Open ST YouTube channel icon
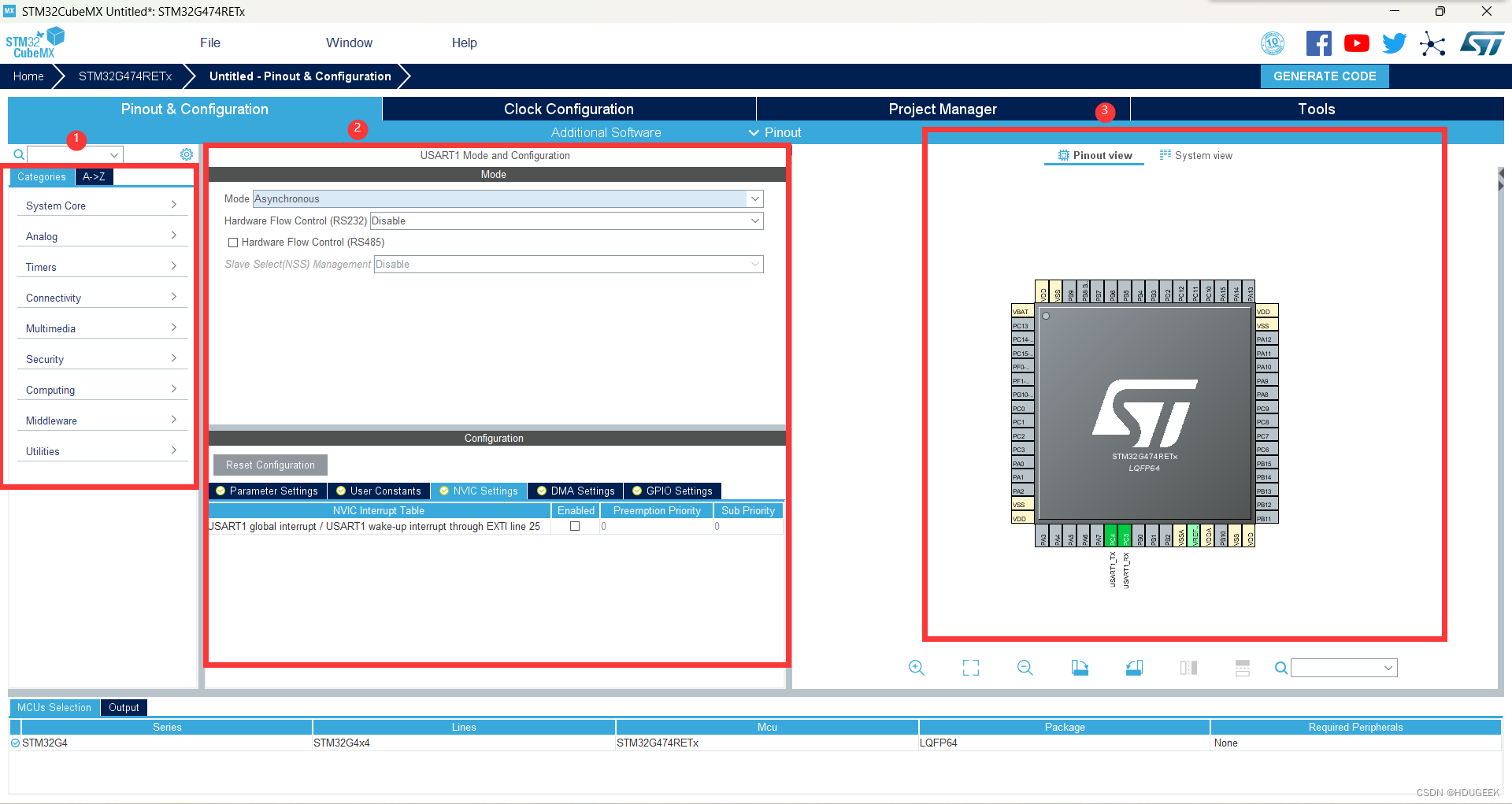 pos(1356,43)
